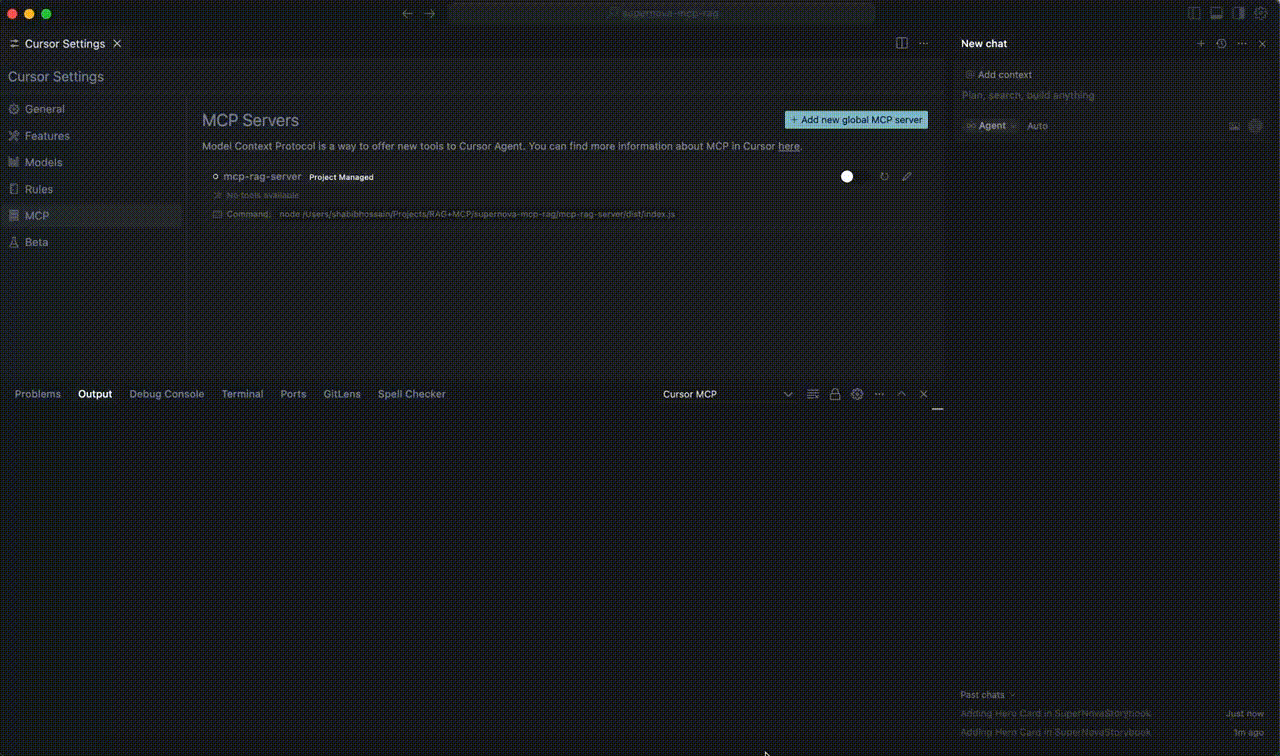The width and height of the screenshot is (1280, 756).
Task: Switch to the GitLens panel tab
Action: [x=342, y=394]
